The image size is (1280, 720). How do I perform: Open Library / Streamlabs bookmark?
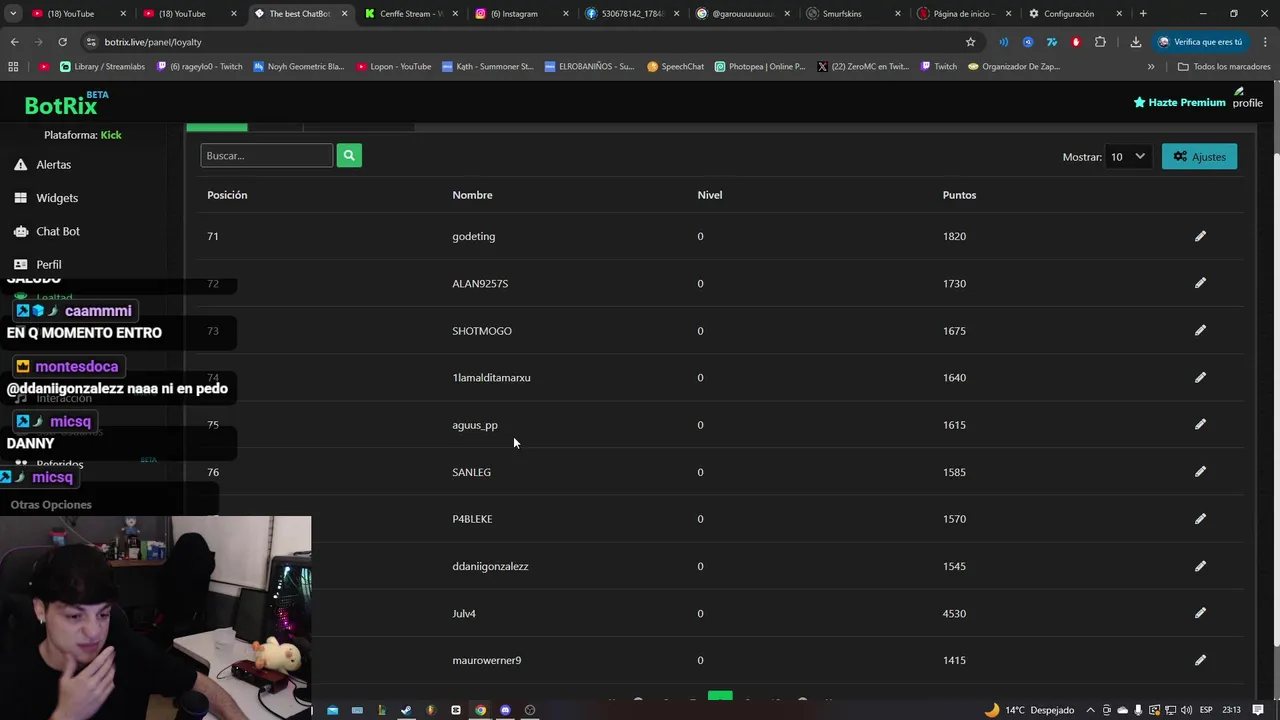click(x=102, y=67)
